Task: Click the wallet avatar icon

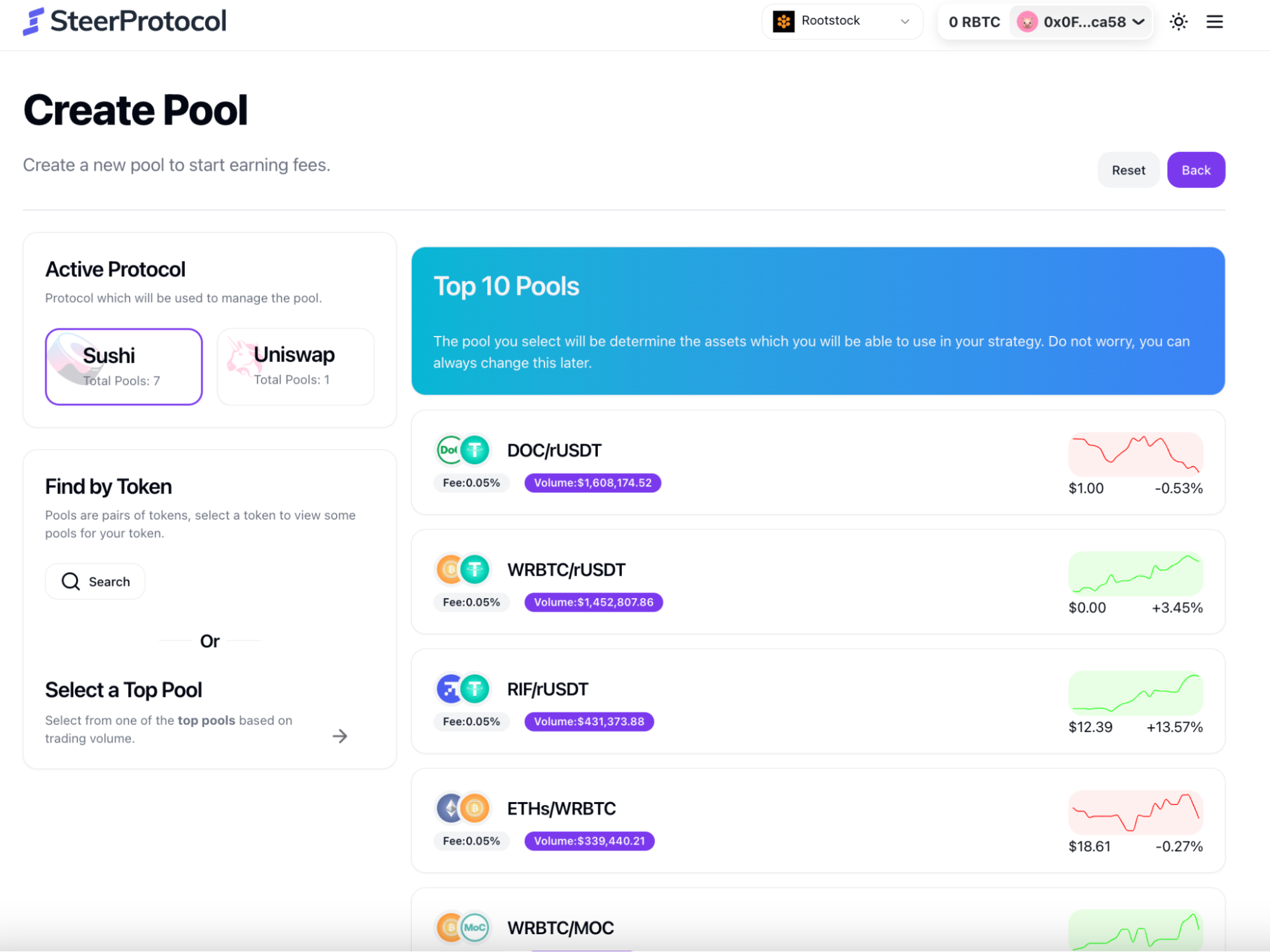Action: (x=1027, y=22)
